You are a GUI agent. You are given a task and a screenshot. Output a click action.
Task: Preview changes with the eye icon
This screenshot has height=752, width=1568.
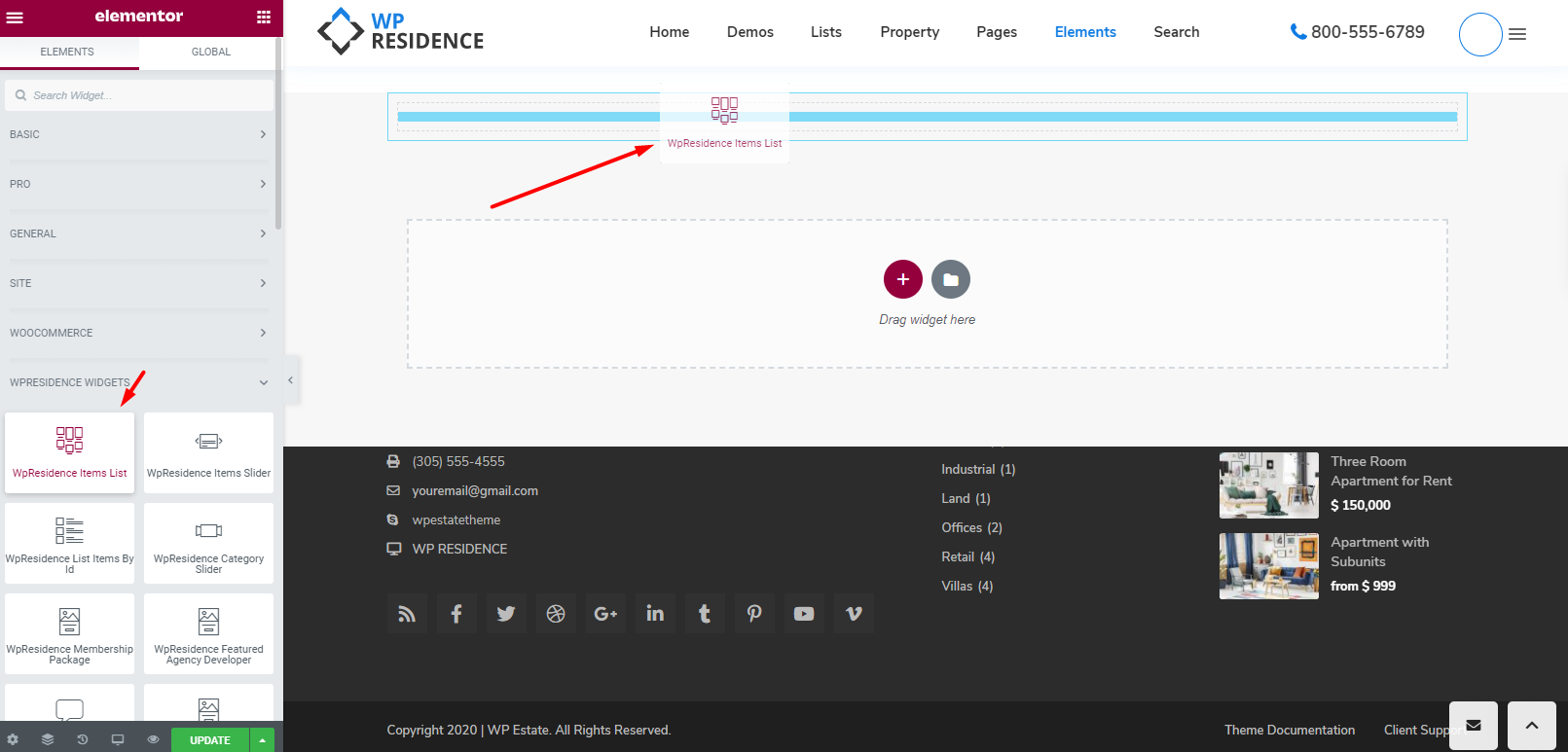click(153, 739)
